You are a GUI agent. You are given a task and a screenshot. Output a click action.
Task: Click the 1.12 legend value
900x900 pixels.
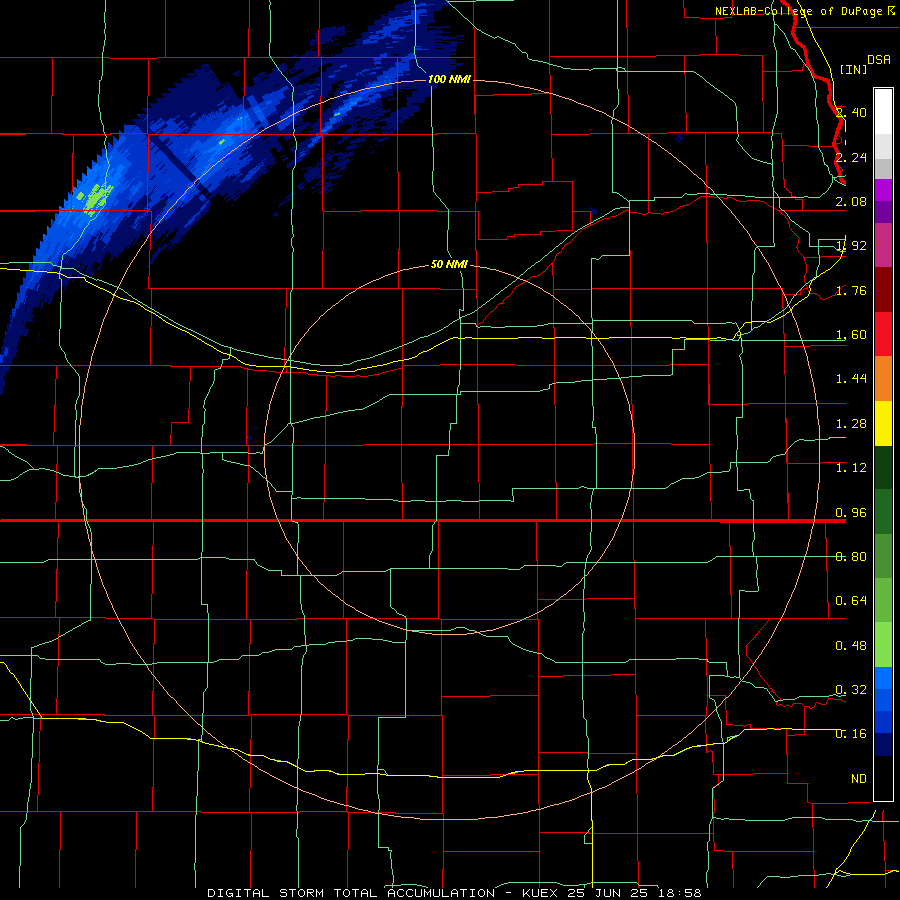point(851,468)
